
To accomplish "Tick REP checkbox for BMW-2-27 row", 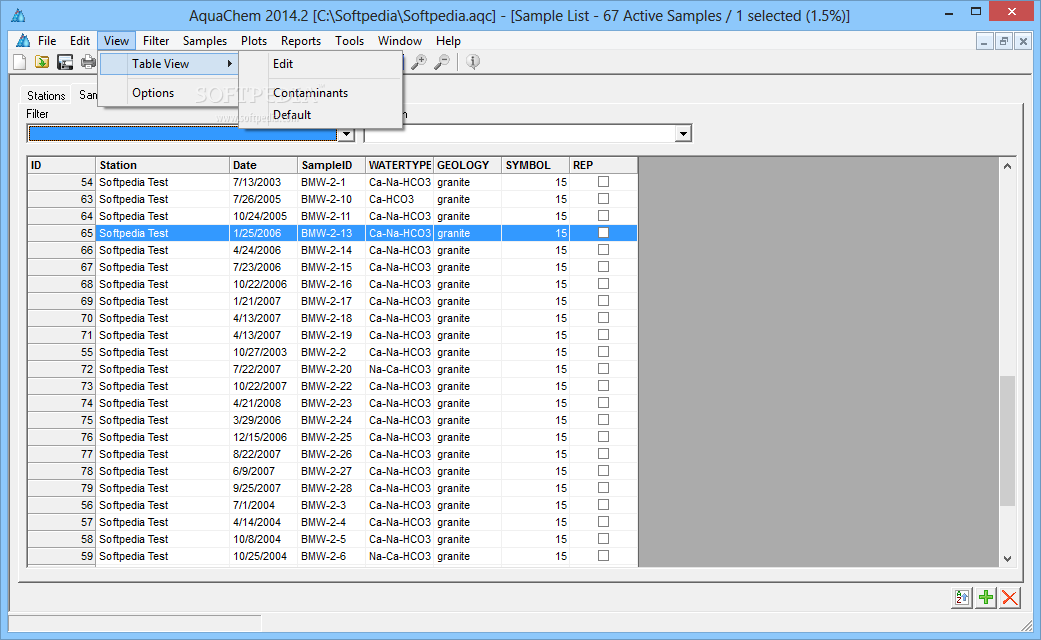I will point(603,471).
